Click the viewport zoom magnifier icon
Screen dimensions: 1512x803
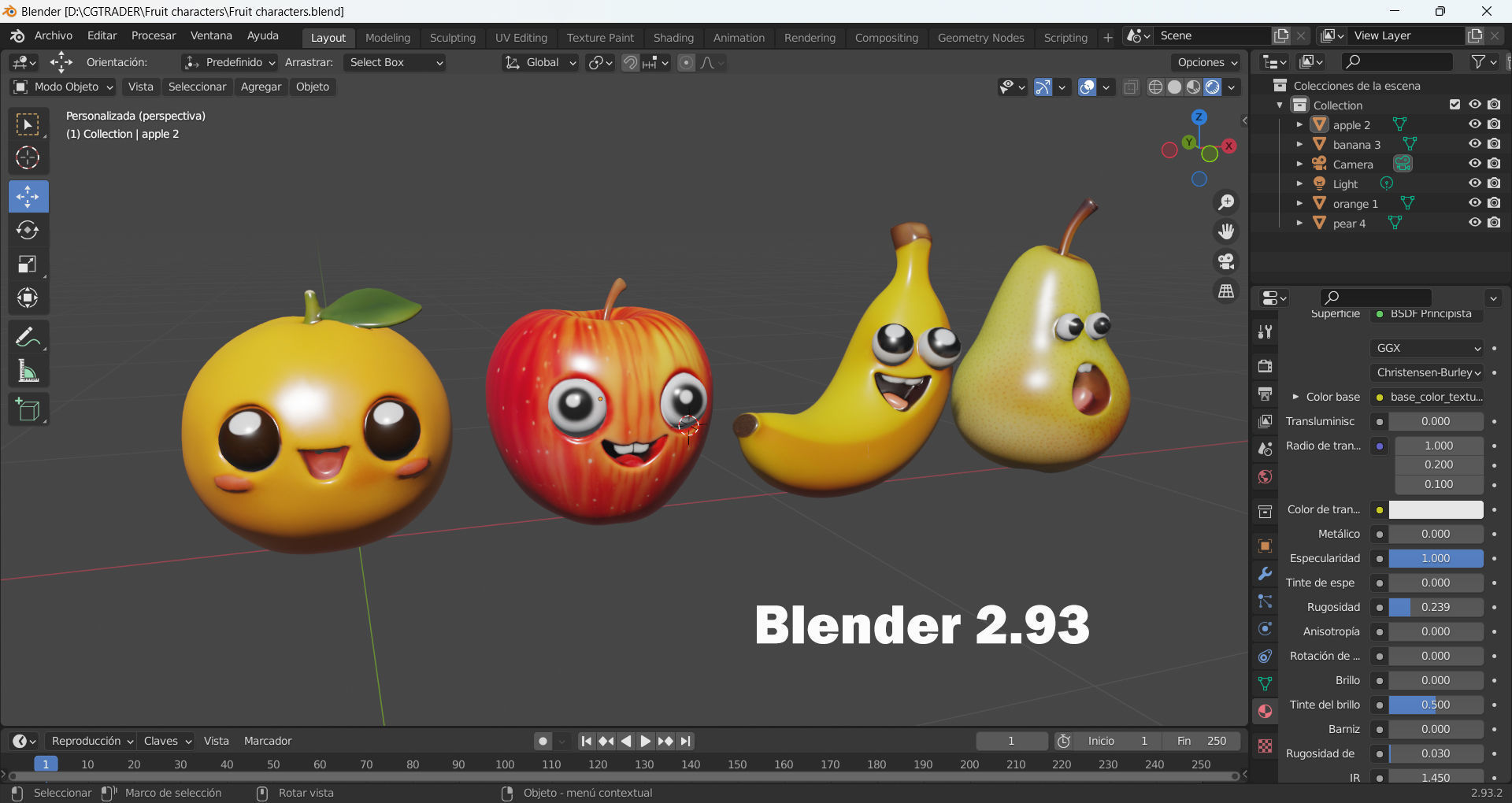(1226, 202)
